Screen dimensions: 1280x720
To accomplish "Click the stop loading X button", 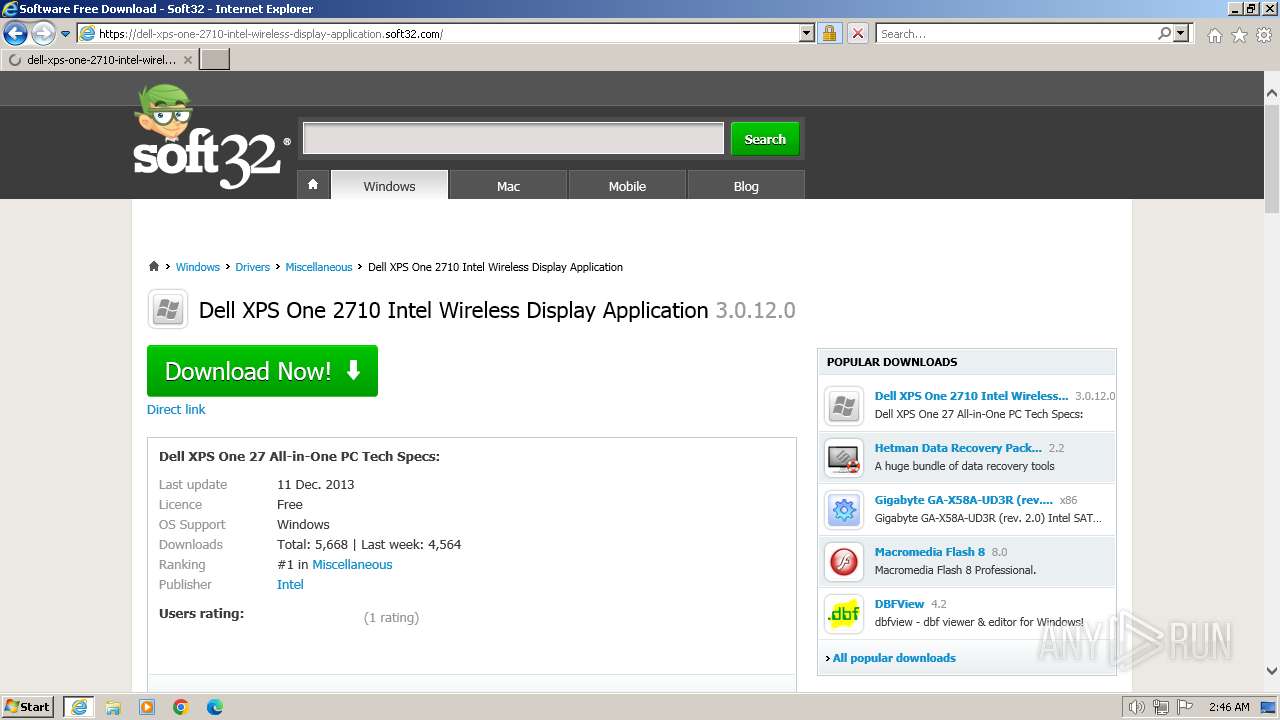I will tap(857, 33).
